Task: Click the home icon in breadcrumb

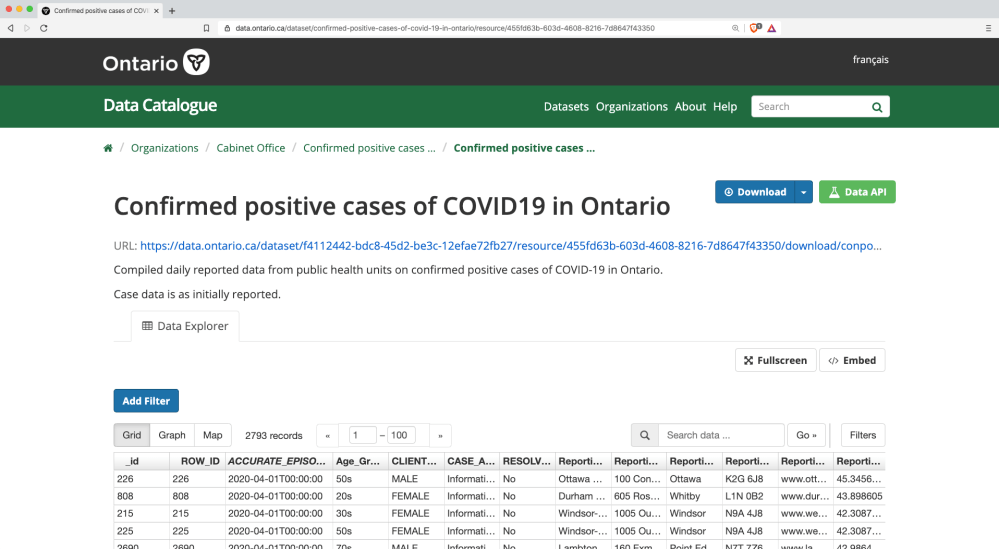Action: pos(108,148)
